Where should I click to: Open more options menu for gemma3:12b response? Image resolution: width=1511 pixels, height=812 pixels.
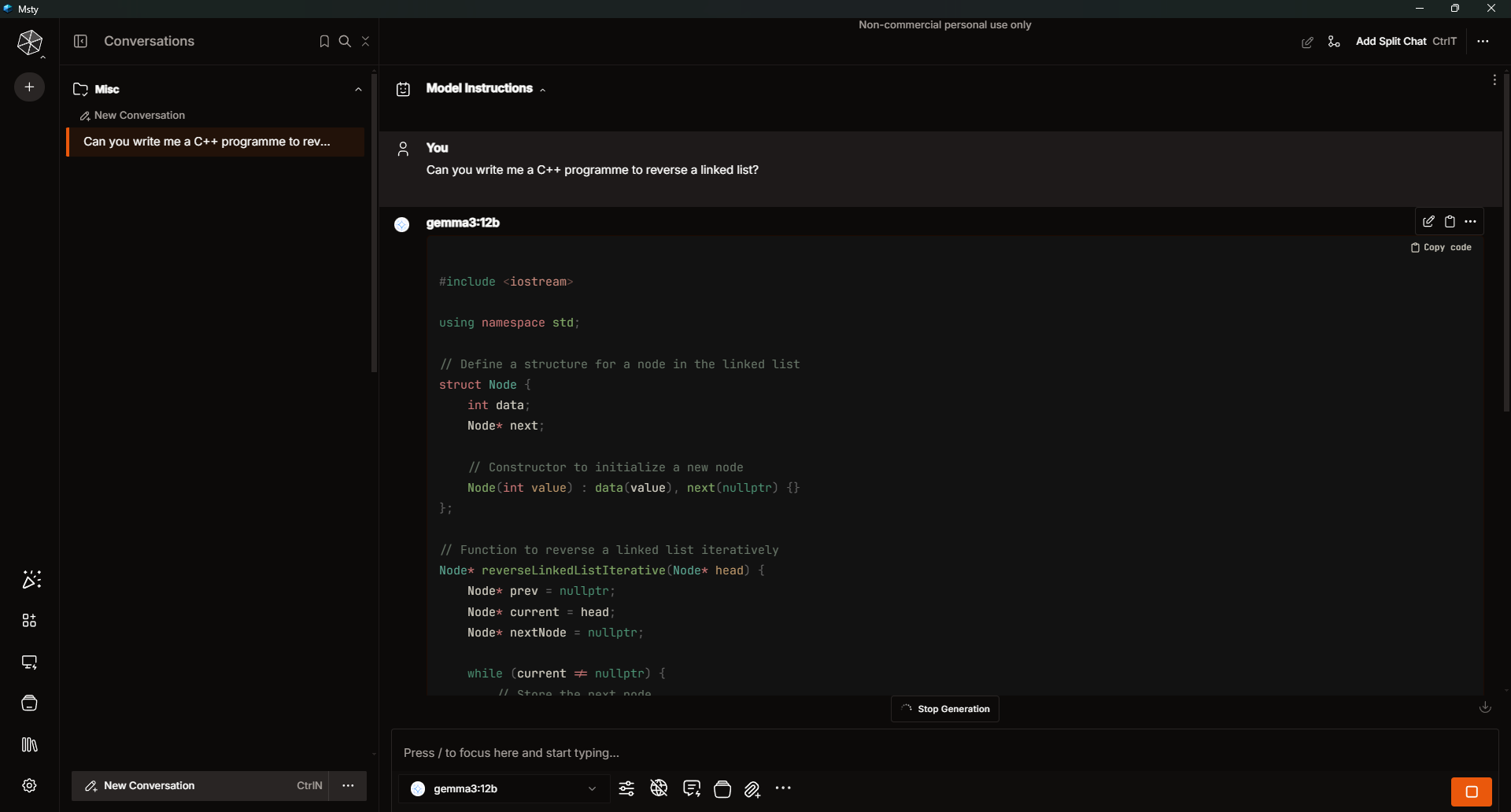point(1470,221)
